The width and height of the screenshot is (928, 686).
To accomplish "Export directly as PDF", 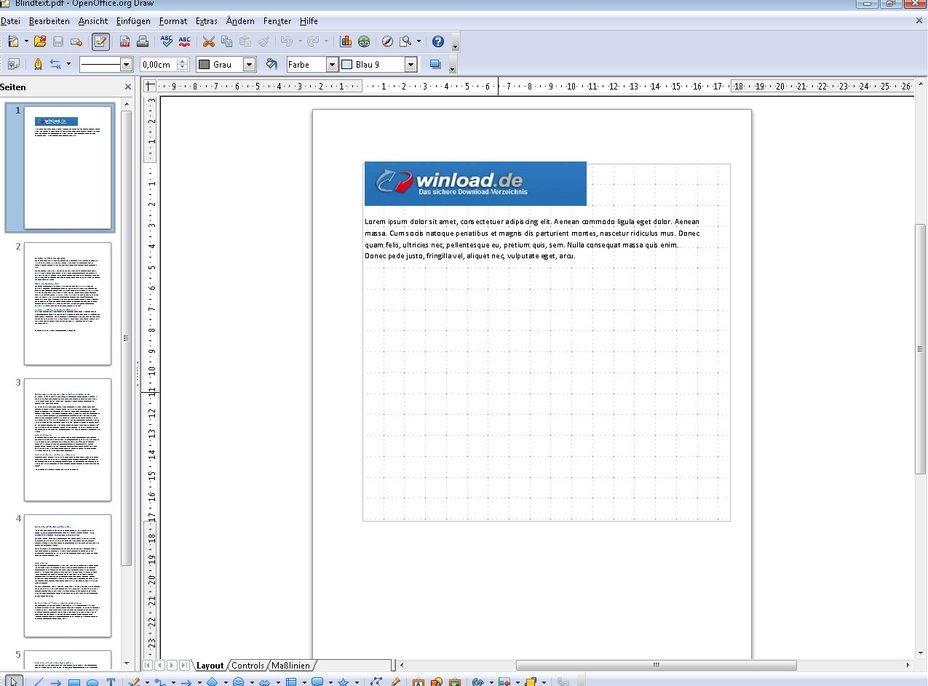I will 124,41.
